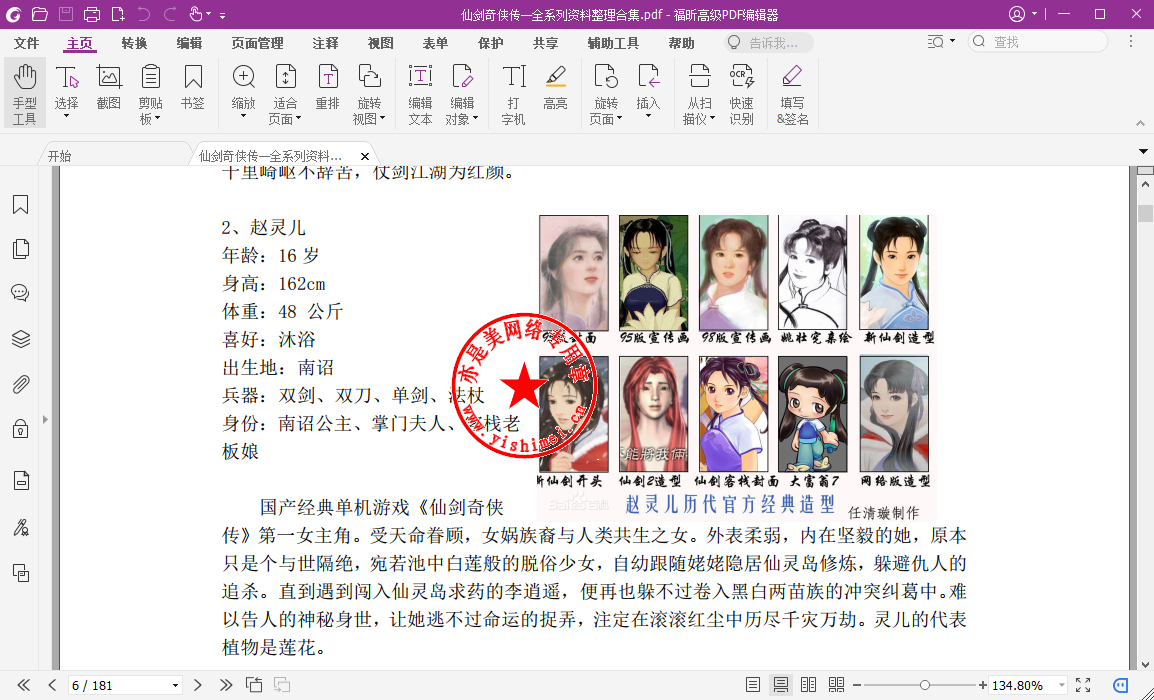Open From Scanner (从扫描仪)
Viewport: 1154px width, 700px height.
point(699,93)
